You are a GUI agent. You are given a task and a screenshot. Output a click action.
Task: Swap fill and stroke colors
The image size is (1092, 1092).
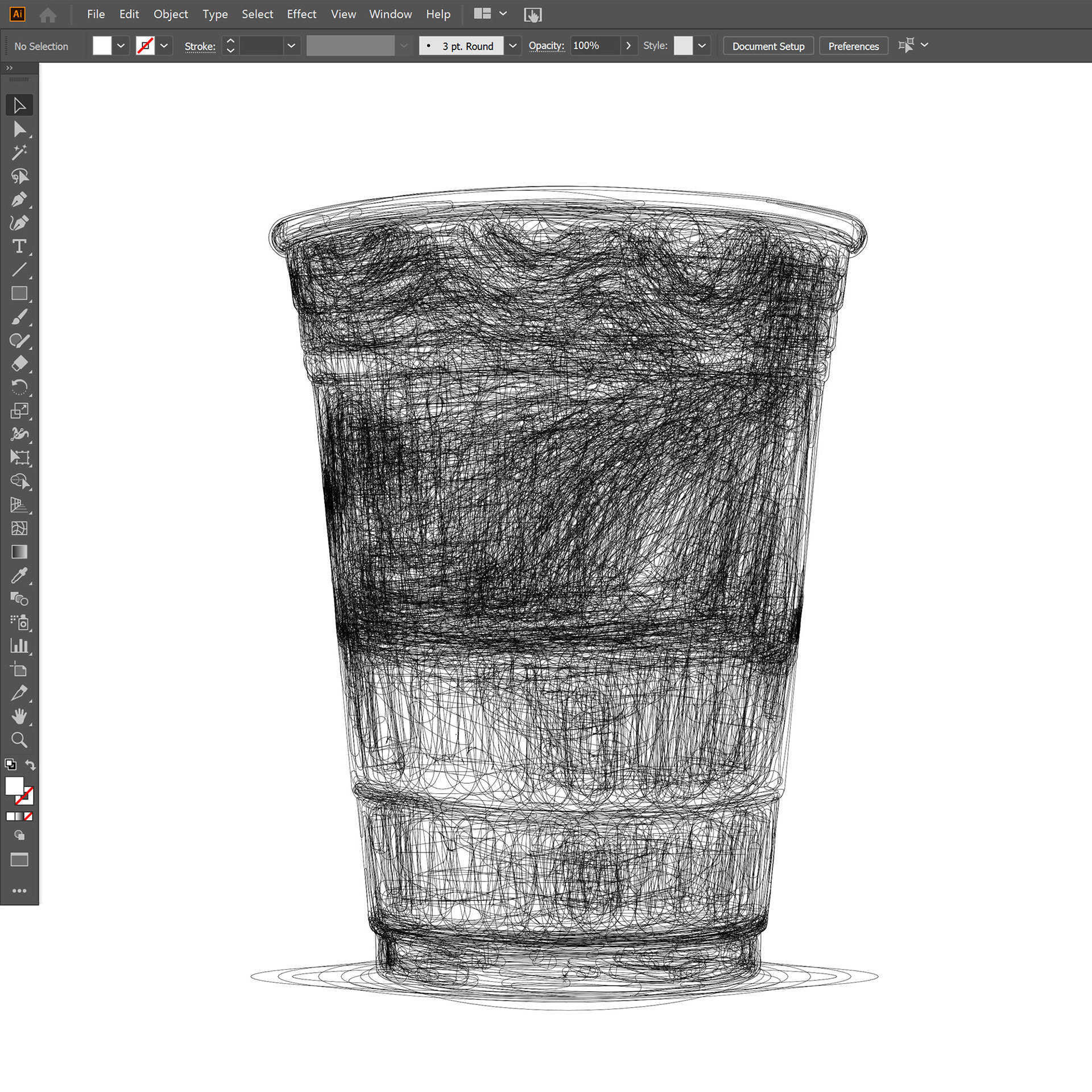31,765
